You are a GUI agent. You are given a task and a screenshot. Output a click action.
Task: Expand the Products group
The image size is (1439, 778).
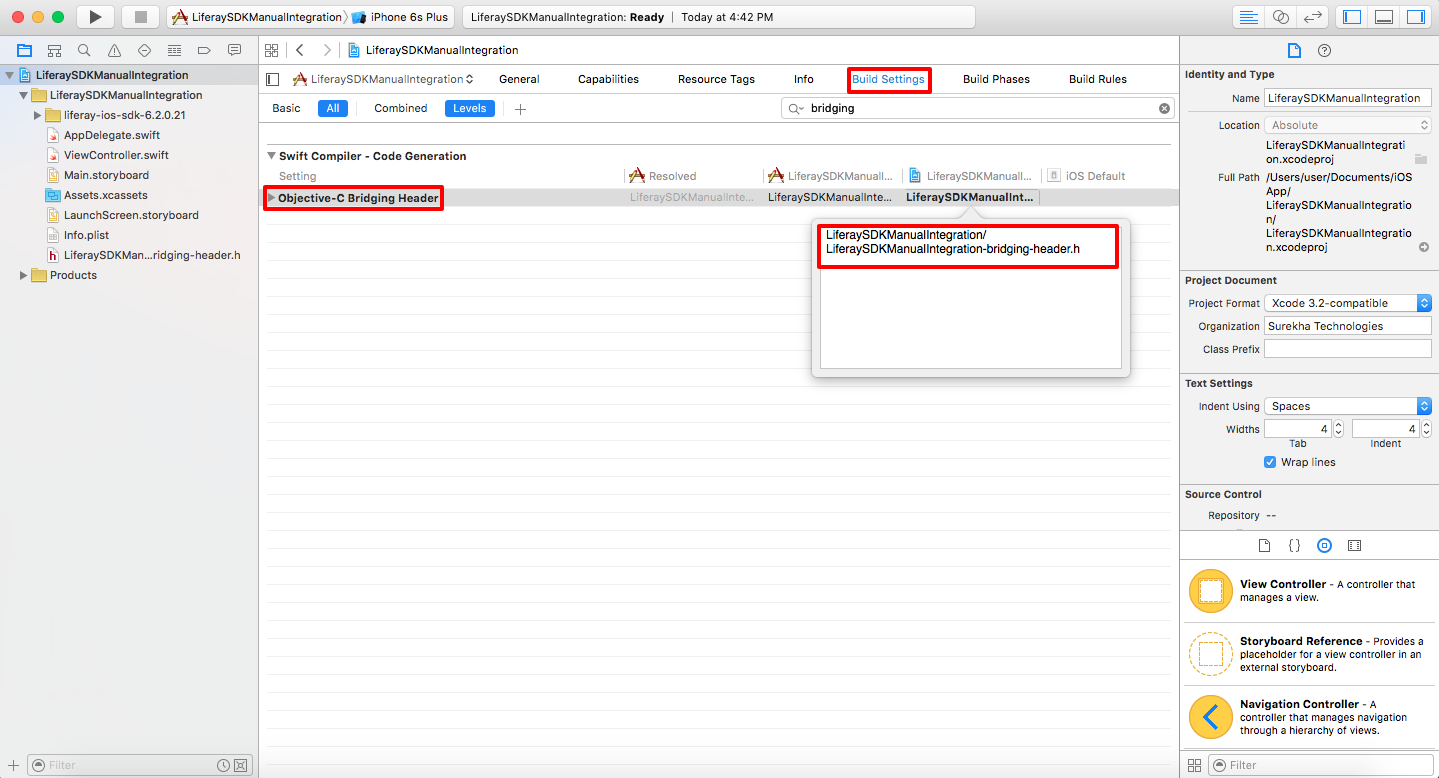click(24, 275)
